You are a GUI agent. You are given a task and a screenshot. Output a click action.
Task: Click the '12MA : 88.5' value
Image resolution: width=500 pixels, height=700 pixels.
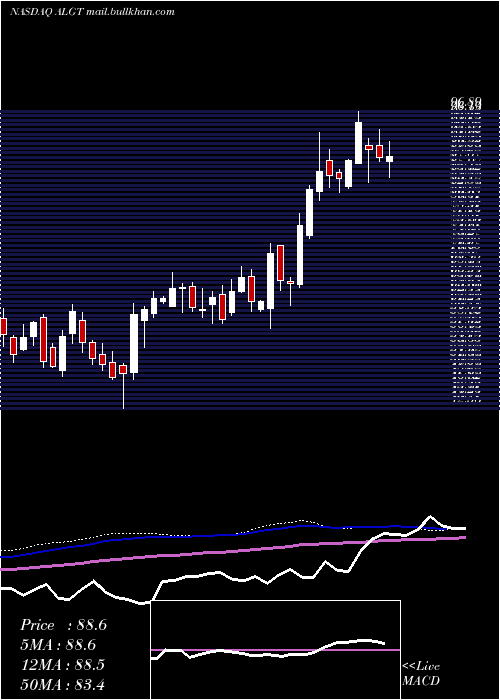62,665
